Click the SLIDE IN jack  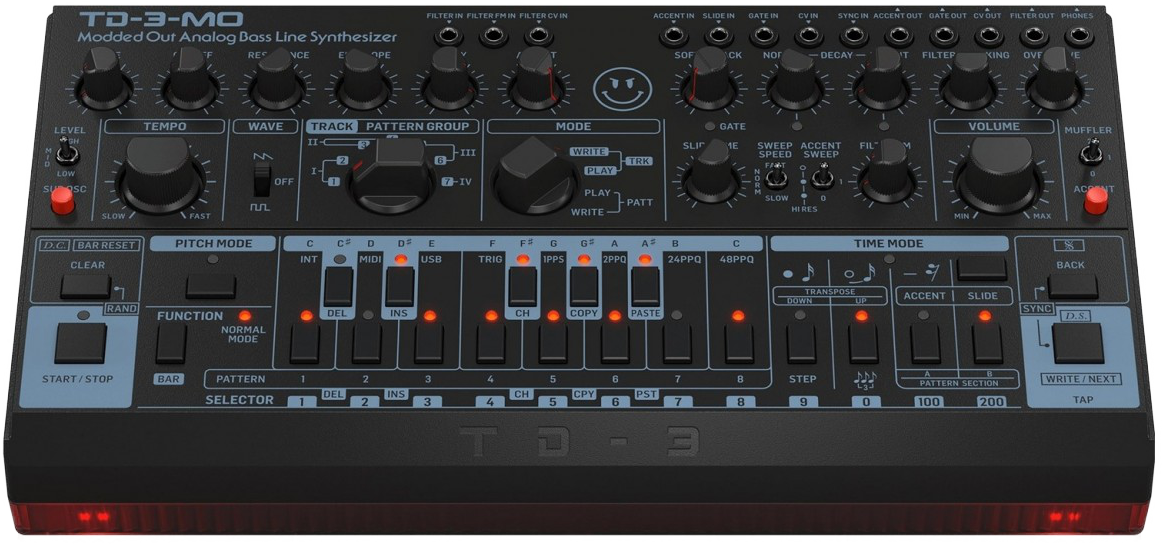tap(718, 35)
